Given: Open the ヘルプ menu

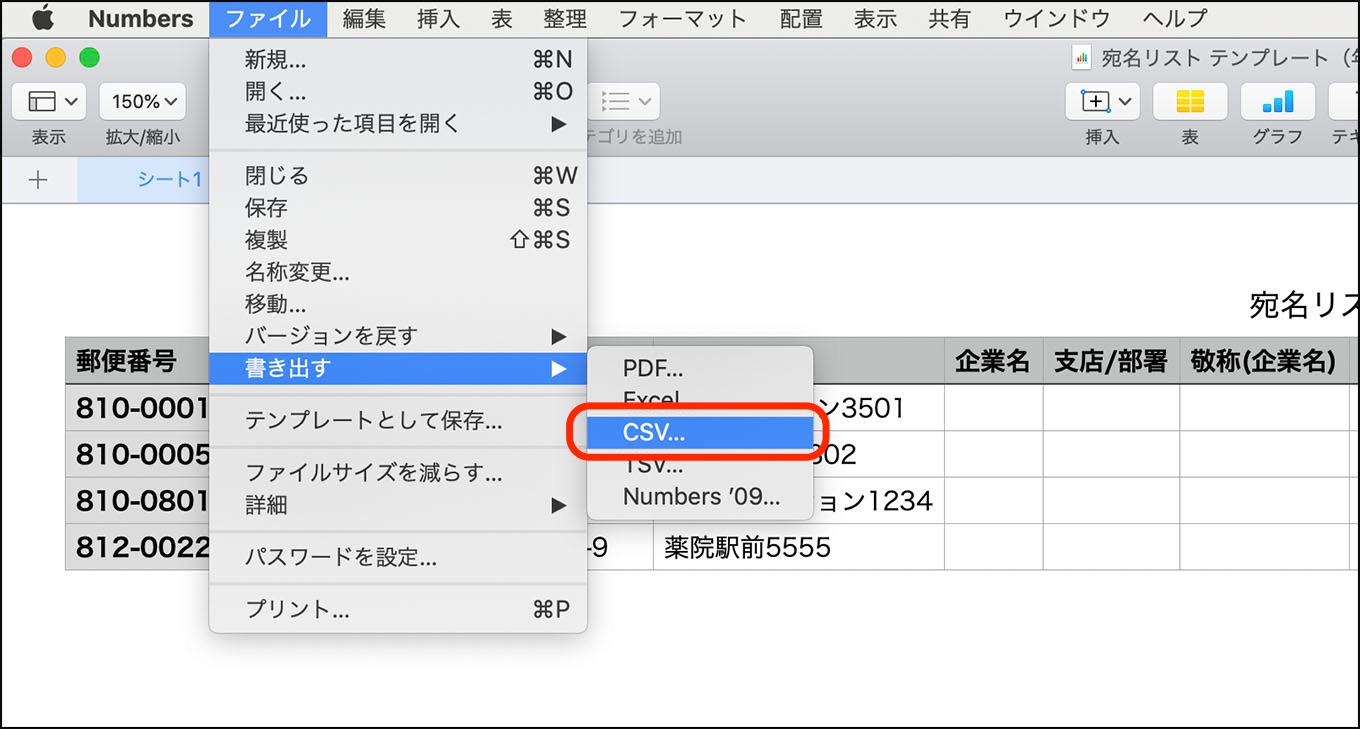Looking at the screenshot, I should pyautogui.click(x=1174, y=18).
